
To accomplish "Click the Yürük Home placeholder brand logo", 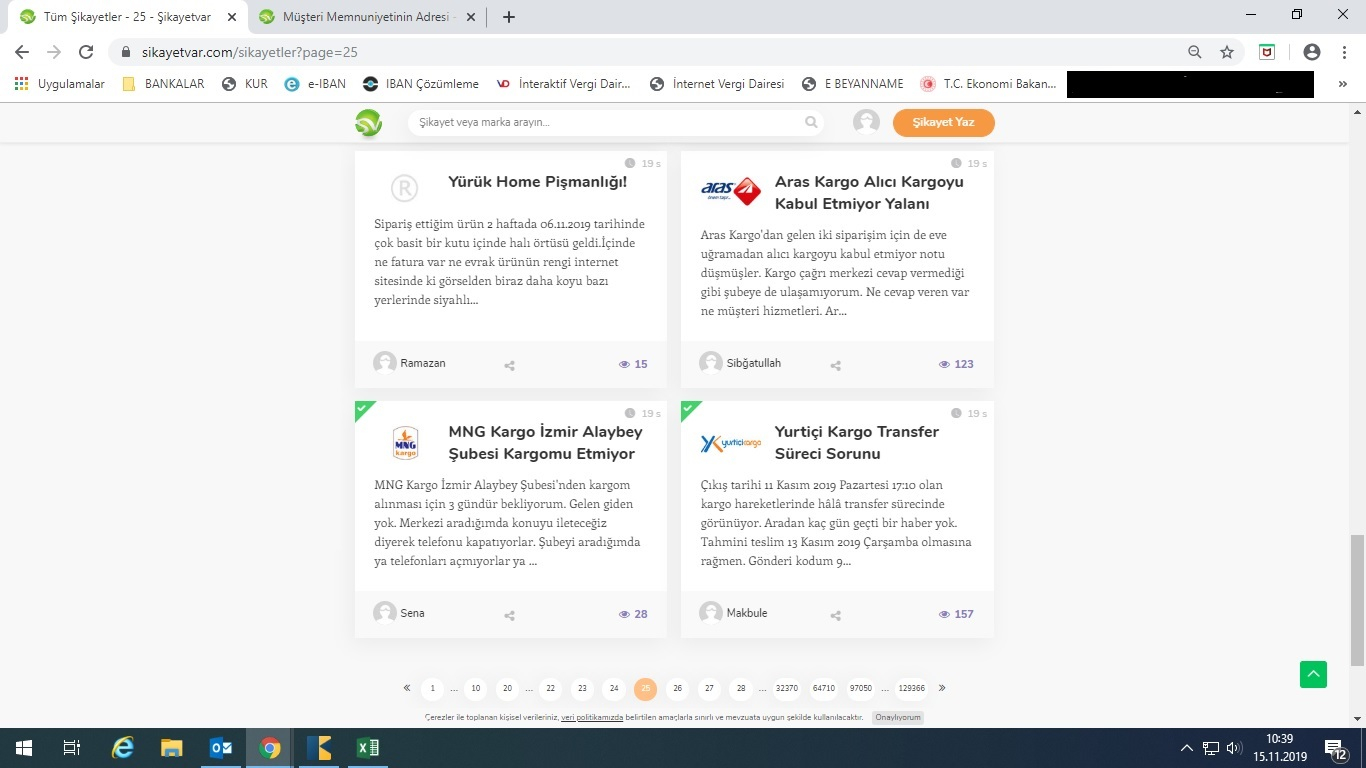I will pyautogui.click(x=404, y=188).
